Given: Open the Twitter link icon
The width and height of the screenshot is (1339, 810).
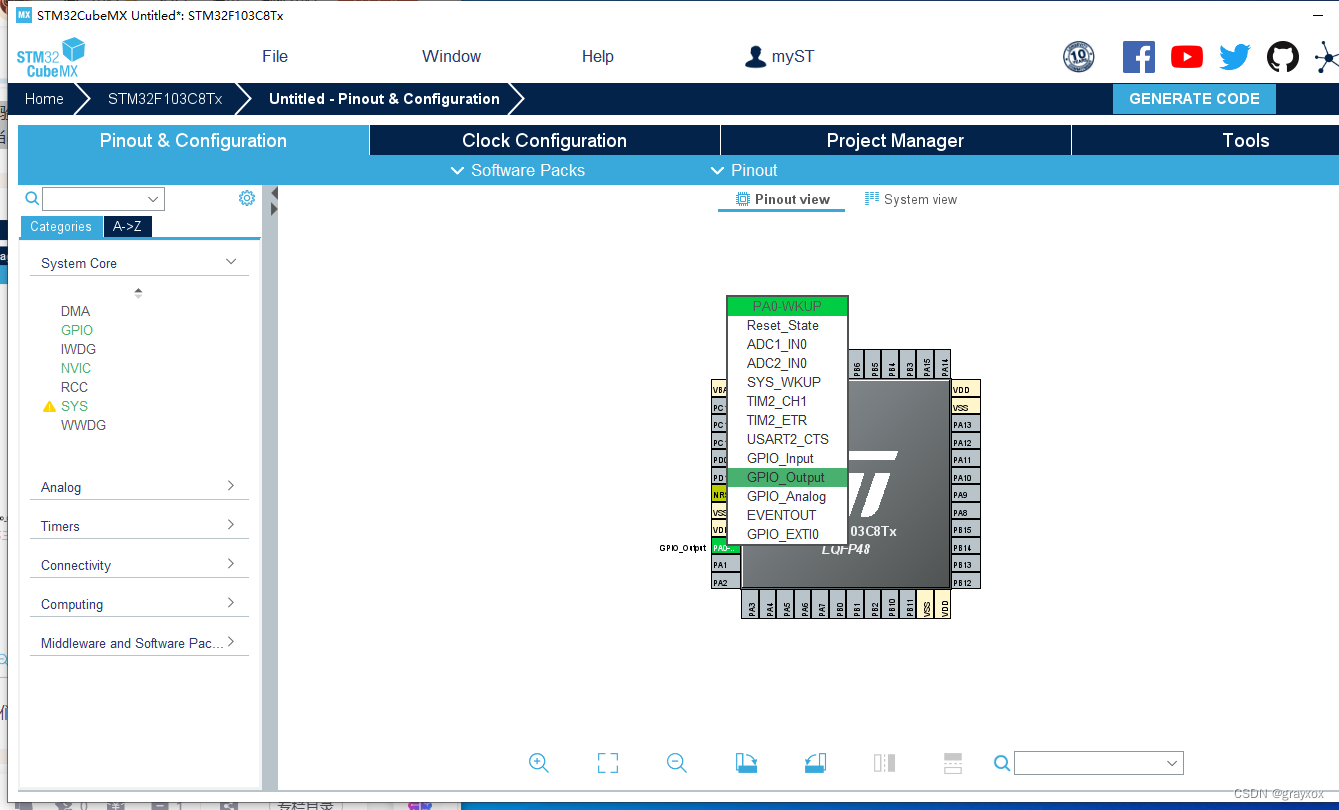Looking at the screenshot, I should coord(1235,57).
